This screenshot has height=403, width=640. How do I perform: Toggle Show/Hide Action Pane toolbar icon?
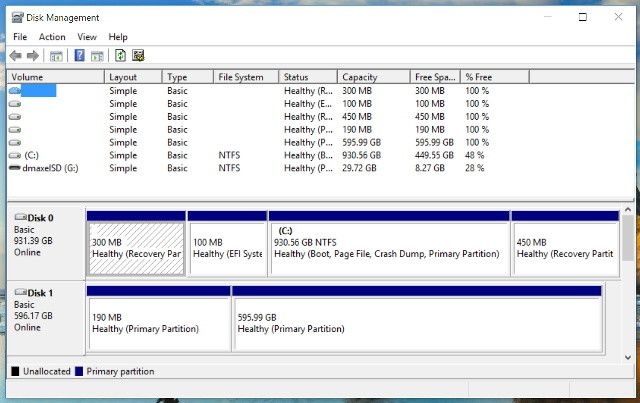point(97,56)
